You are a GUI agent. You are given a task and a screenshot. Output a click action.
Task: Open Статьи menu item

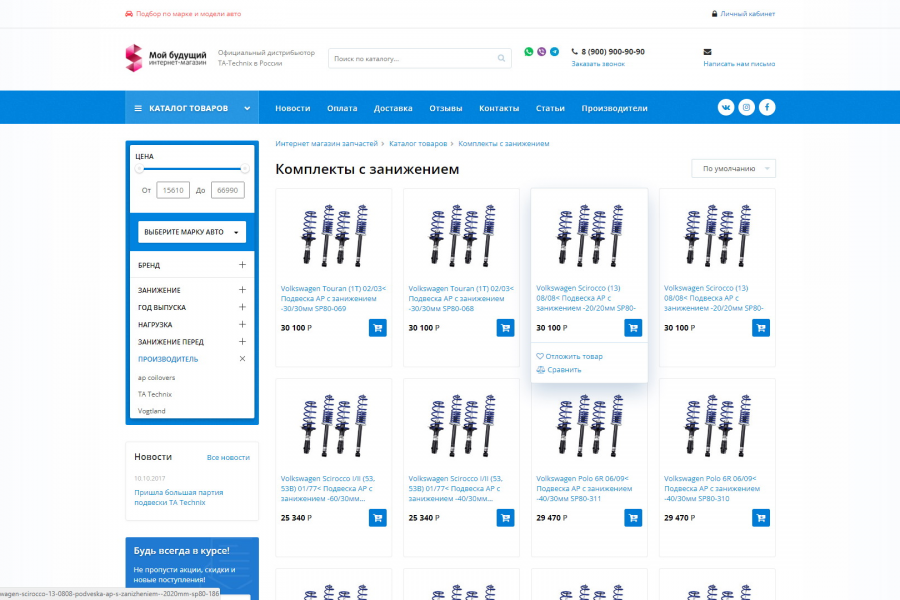550,108
